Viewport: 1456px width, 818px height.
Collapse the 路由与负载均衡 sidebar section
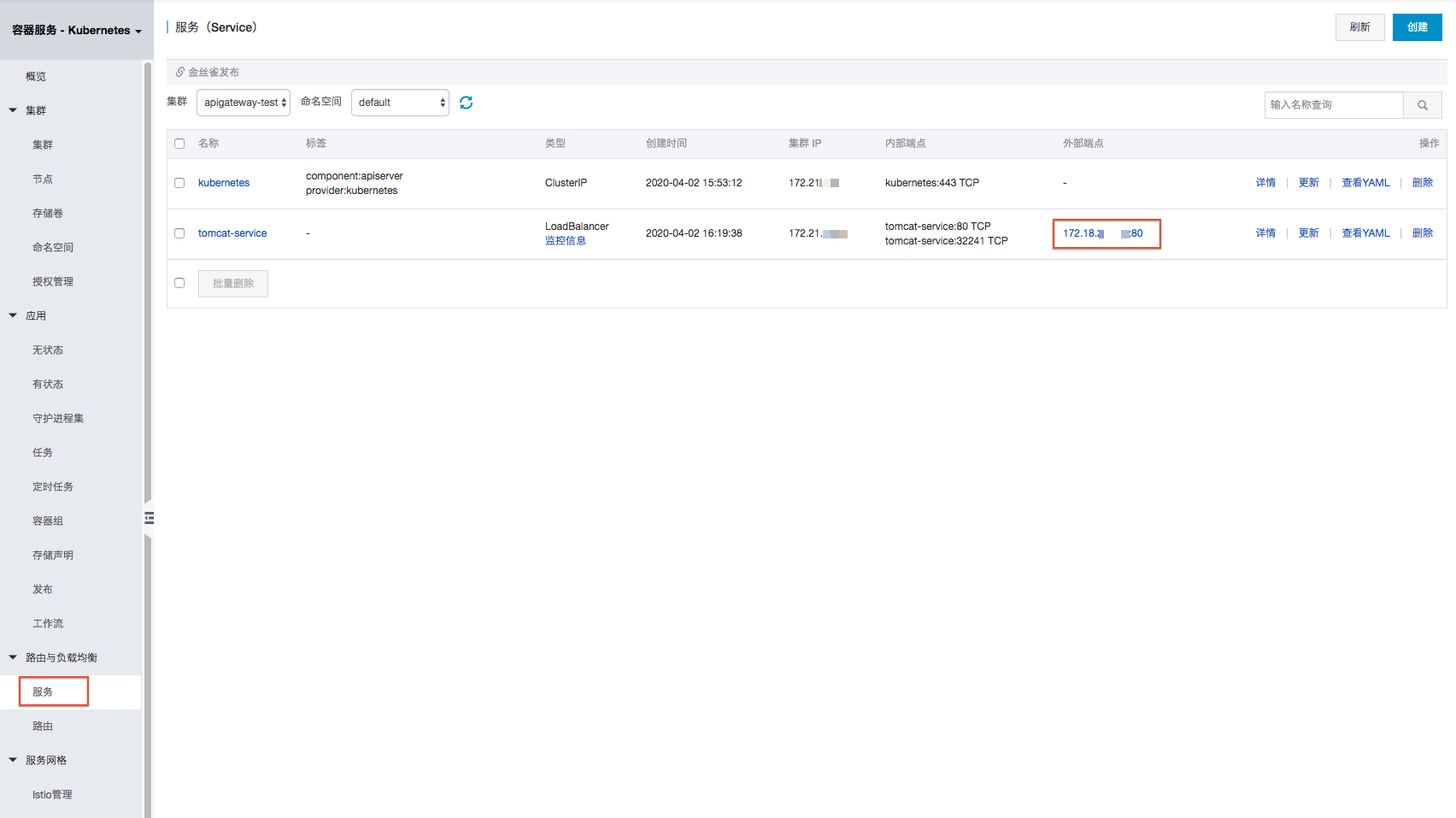coord(13,657)
